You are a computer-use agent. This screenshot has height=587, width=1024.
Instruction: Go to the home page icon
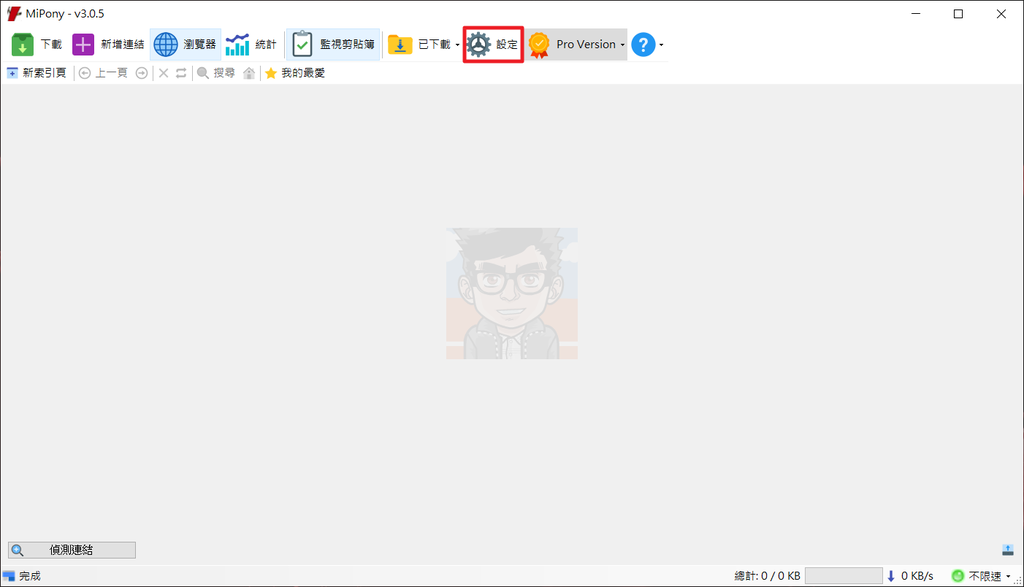pyautogui.click(x=249, y=73)
